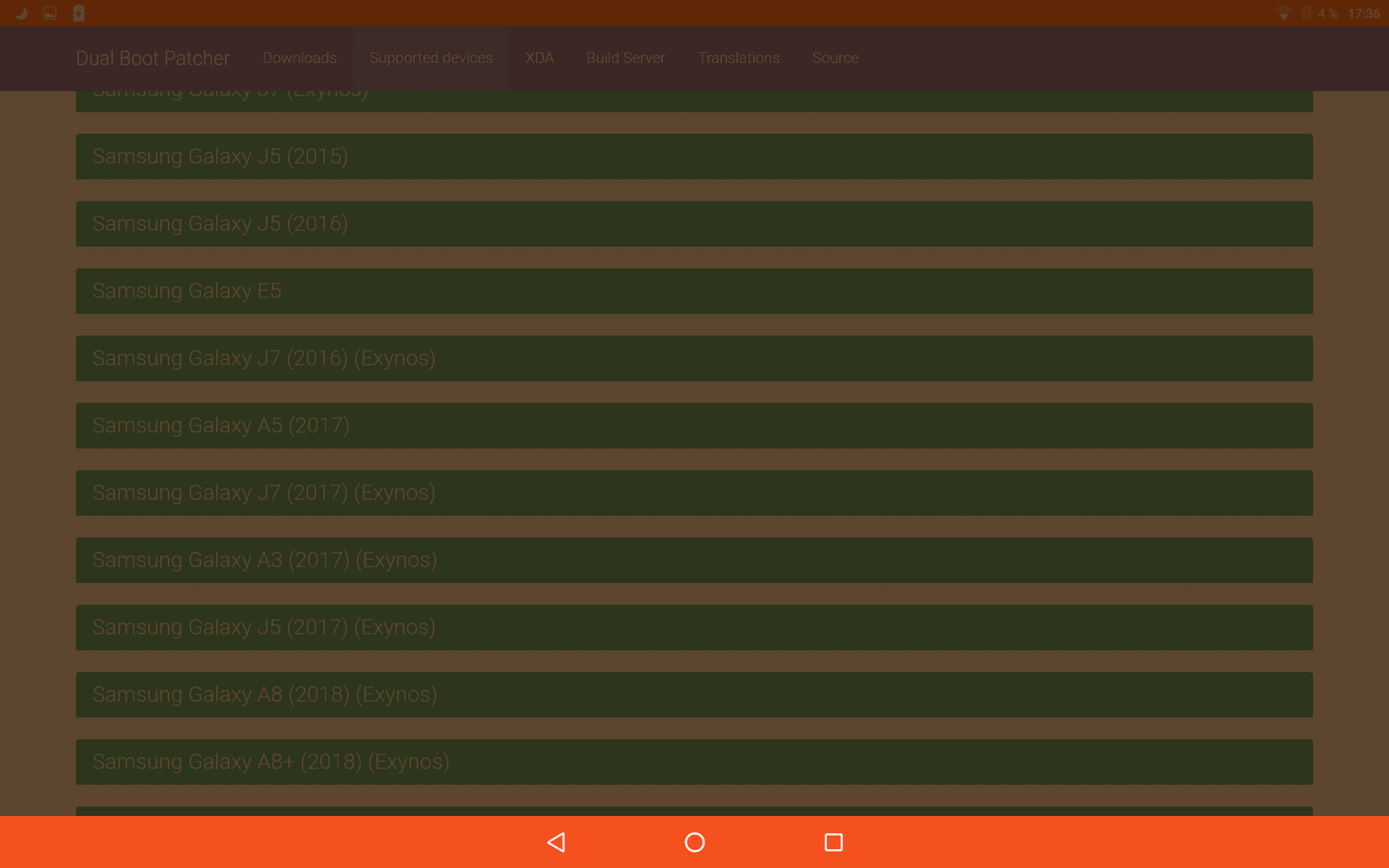Image resolution: width=1389 pixels, height=868 pixels.
Task: Expand Samsung Galaxy A8+ (2018) (Exynos) entry
Action: click(x=694, y=762)
